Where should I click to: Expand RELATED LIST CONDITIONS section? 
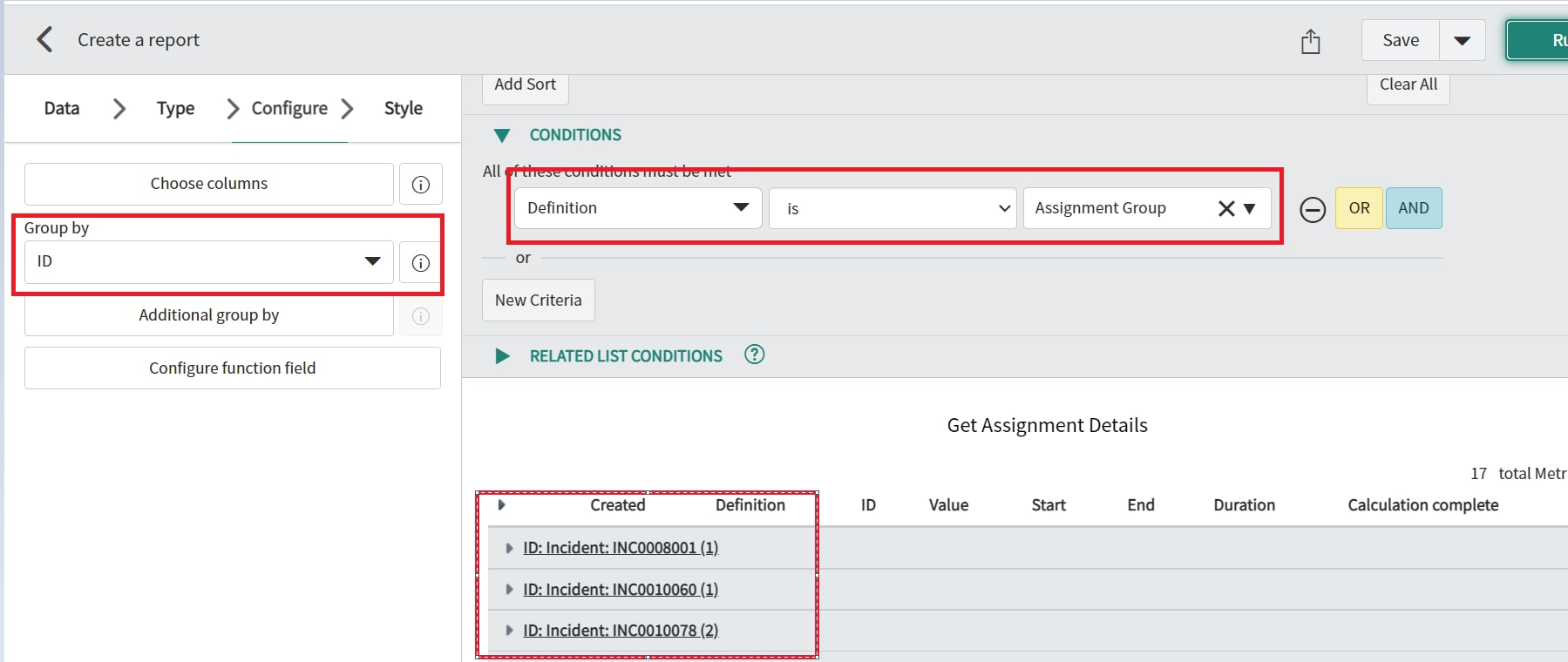(x=502, y=355)
